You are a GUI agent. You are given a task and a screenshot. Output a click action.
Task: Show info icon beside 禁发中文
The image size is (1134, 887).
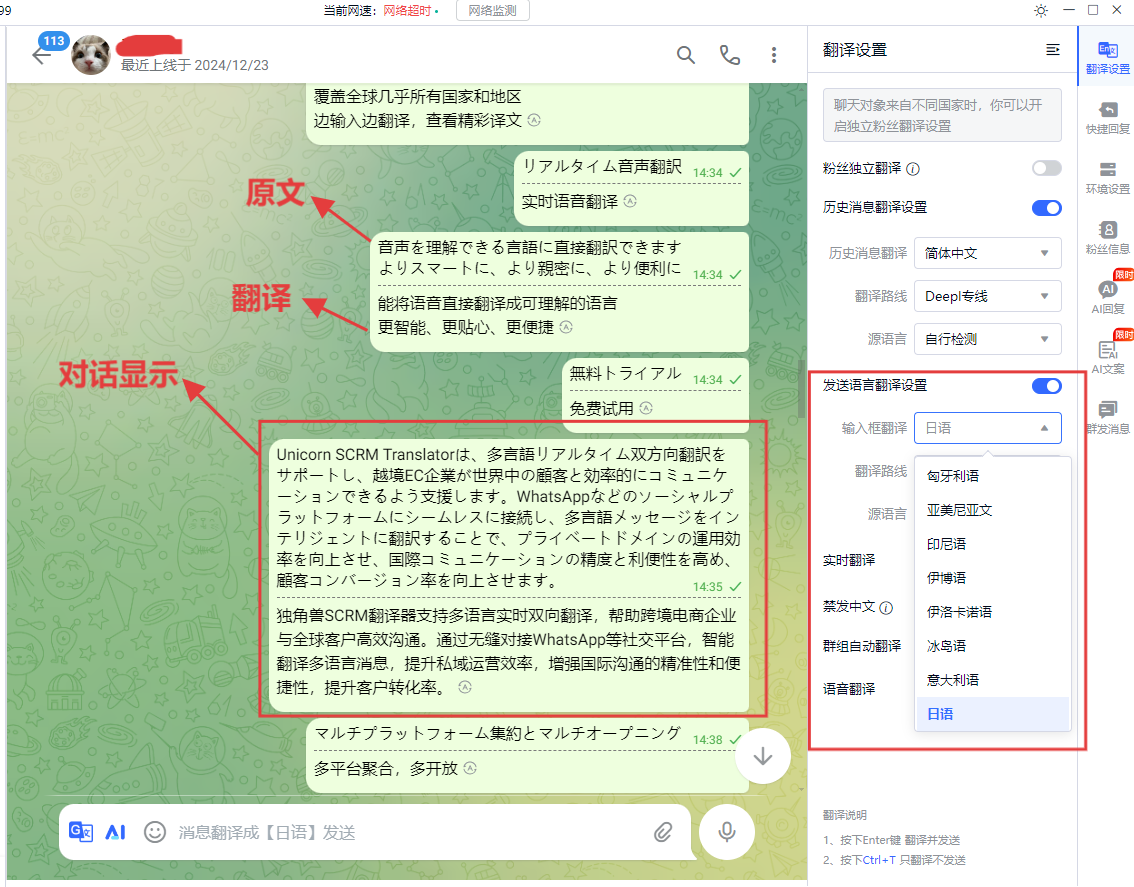coord(887,608)
